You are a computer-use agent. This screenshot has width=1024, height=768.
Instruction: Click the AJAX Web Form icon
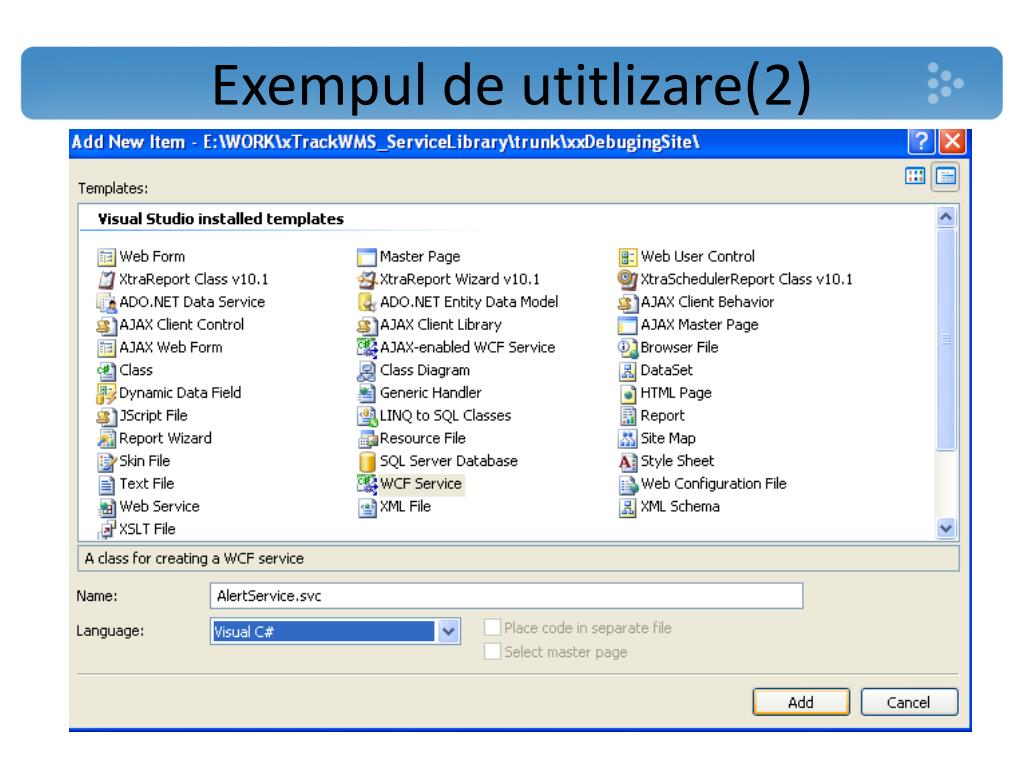click(x=106, y=348)
